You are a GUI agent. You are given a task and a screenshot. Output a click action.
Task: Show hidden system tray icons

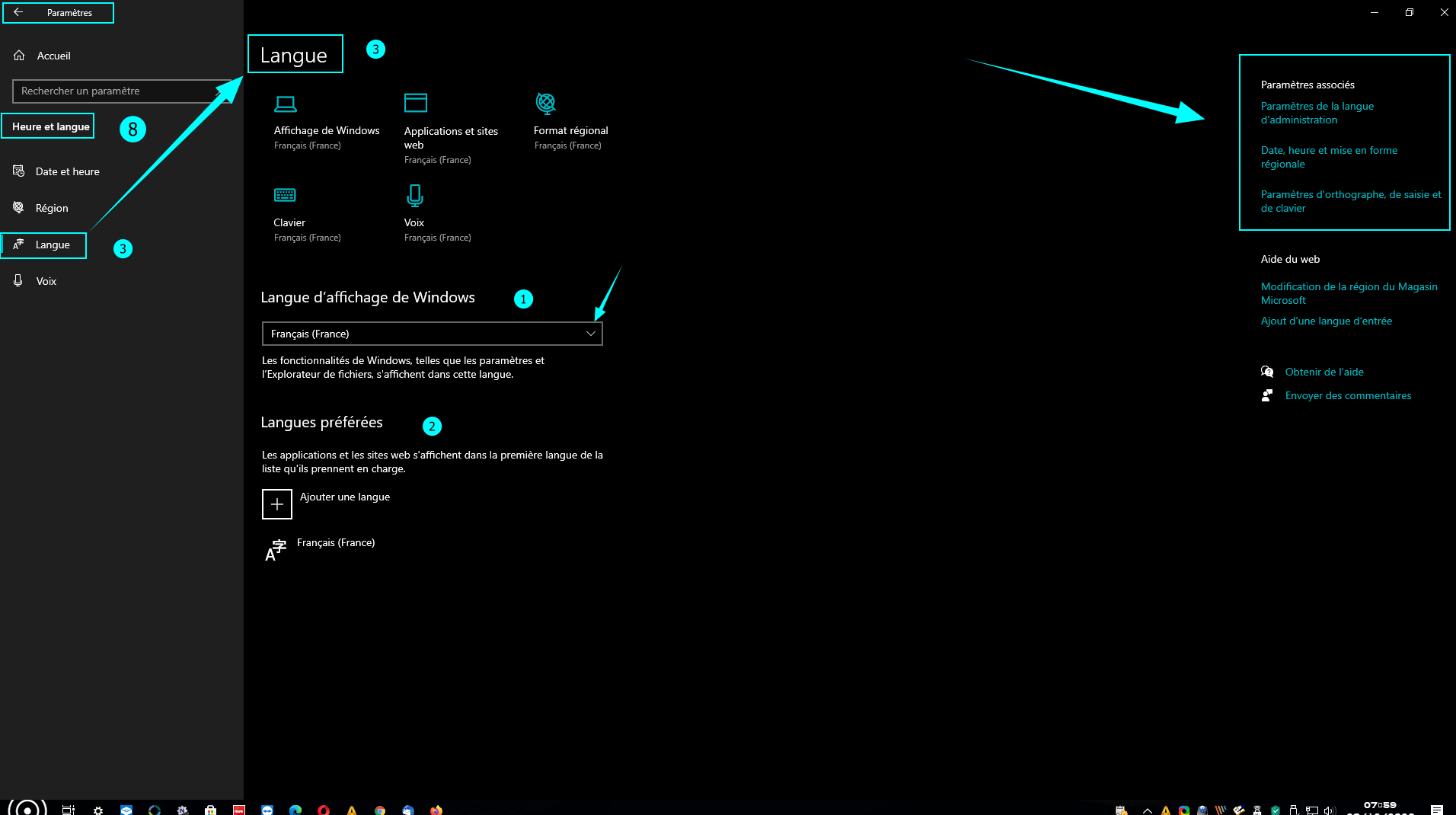(x=1148, y=810)
